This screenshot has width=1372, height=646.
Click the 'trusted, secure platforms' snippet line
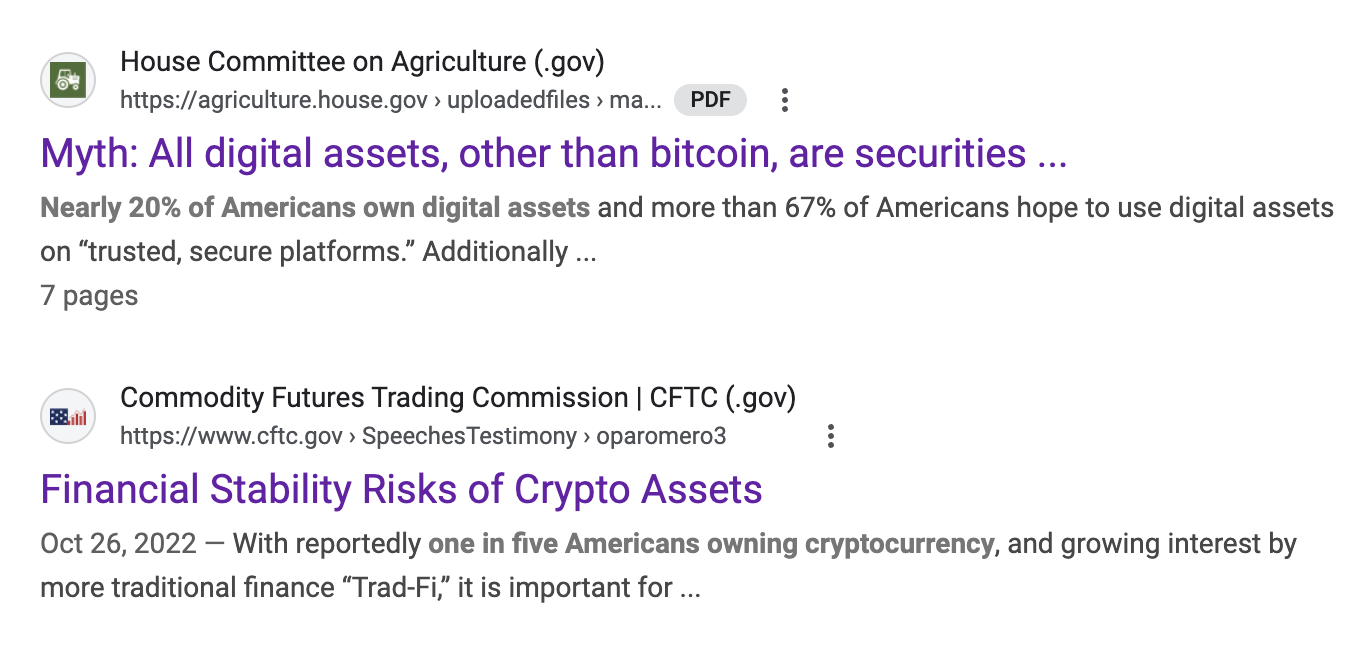(318, 252)
